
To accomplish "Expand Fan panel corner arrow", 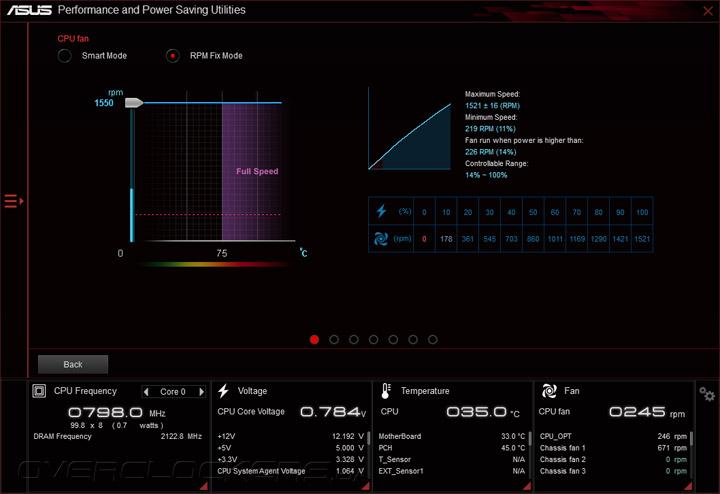I will [688, 486].
